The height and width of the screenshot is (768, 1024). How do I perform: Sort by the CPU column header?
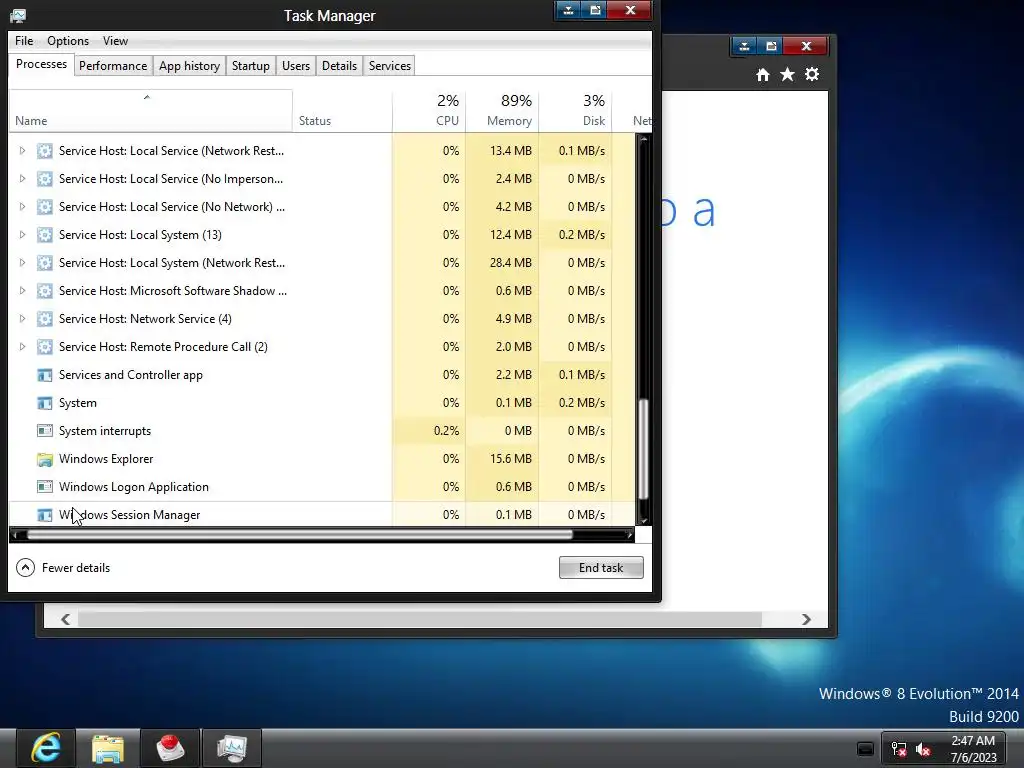[x=429, y=111]
